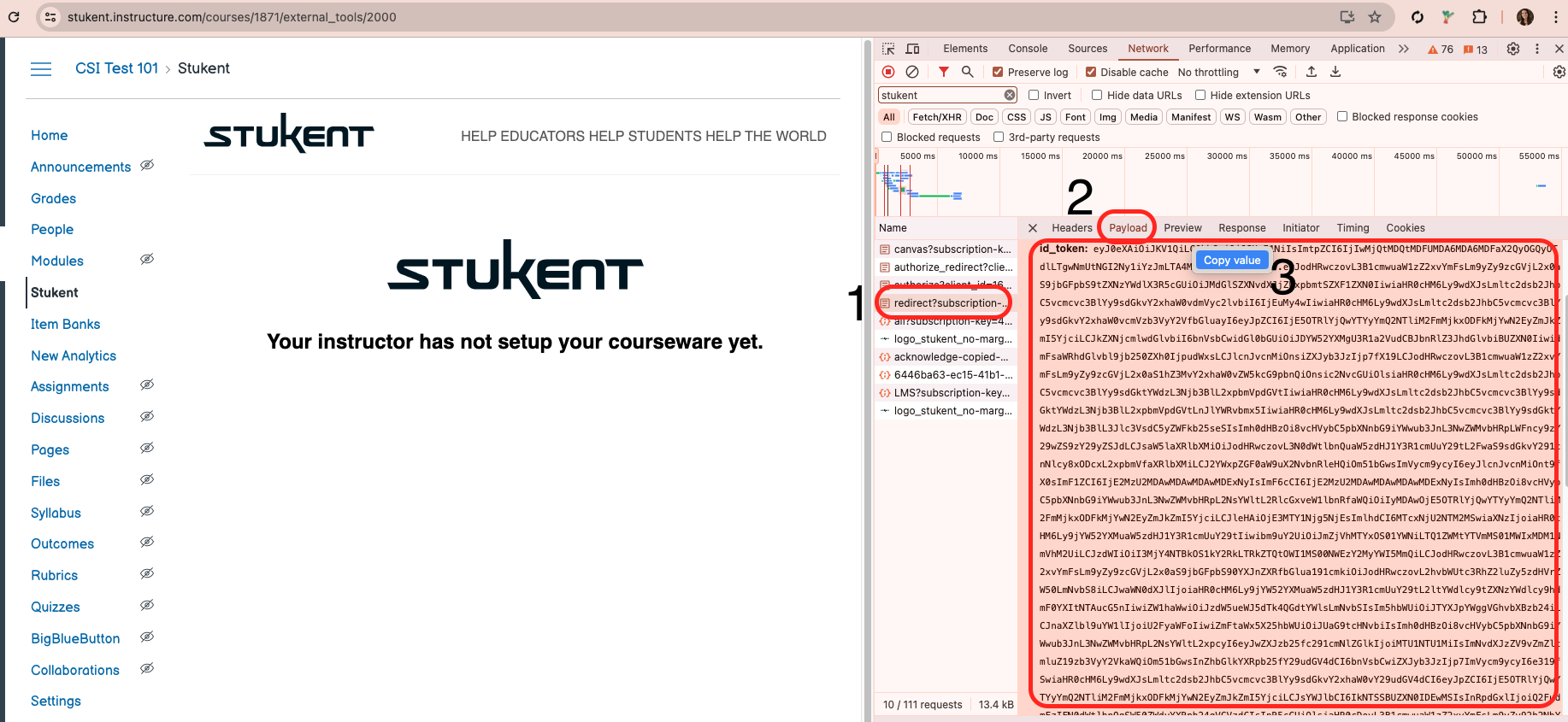
Task: Enable Hide data URLs checkbox
Action: [x=1097, y=95]
